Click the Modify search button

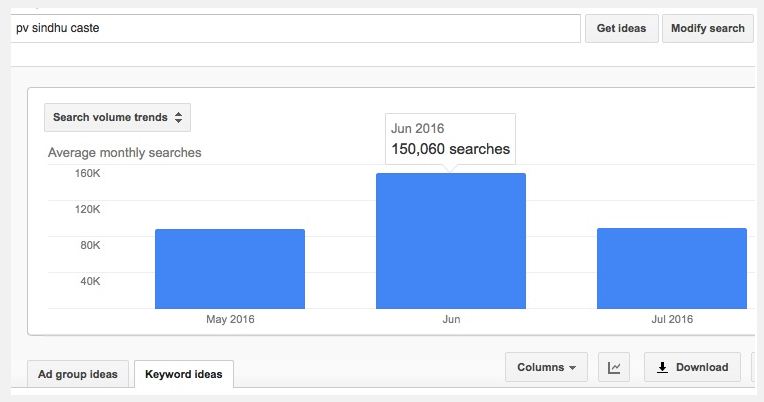707,28
